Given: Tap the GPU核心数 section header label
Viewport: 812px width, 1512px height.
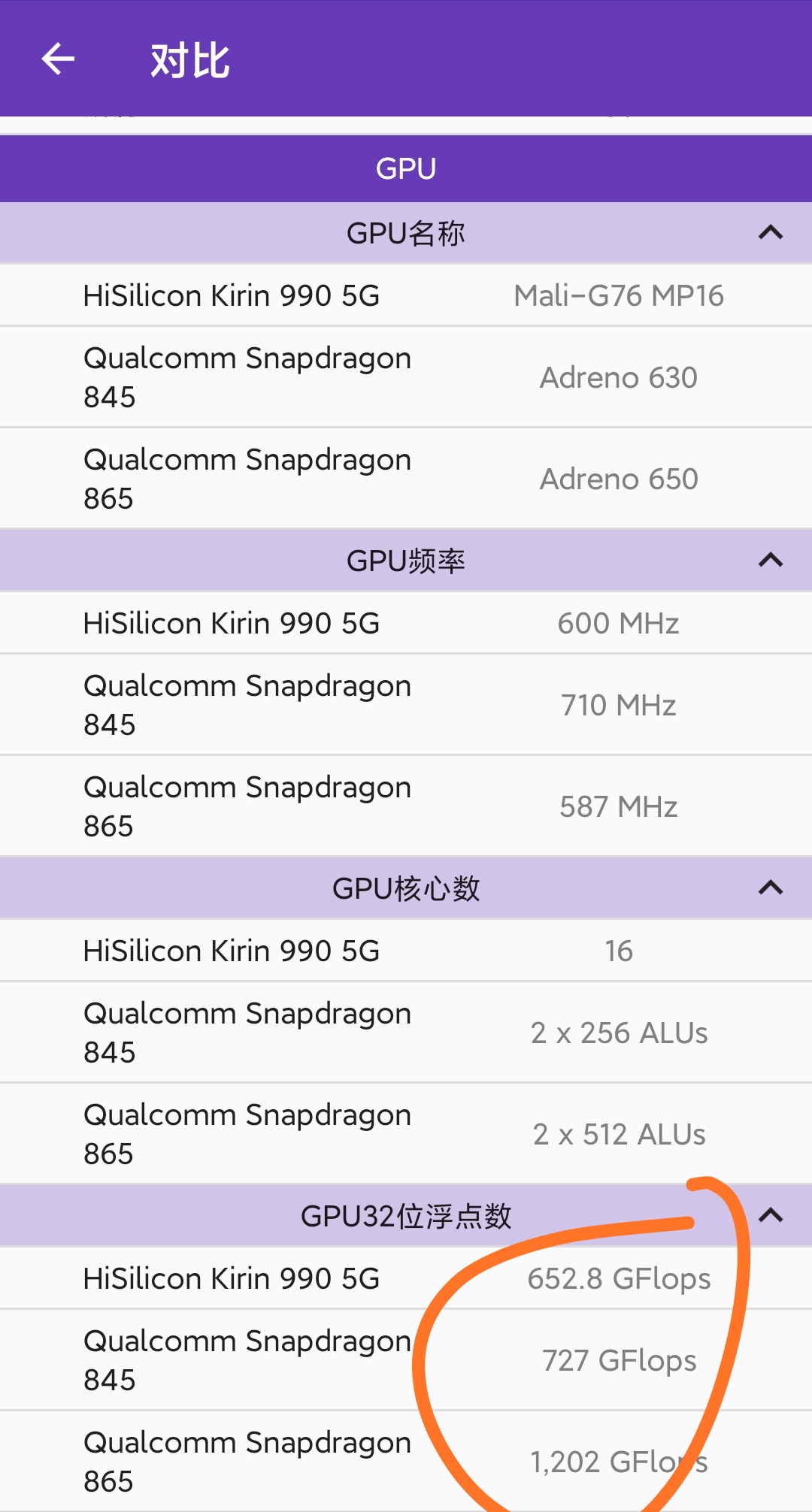Looking at the screenshot, I should [406, 889].
